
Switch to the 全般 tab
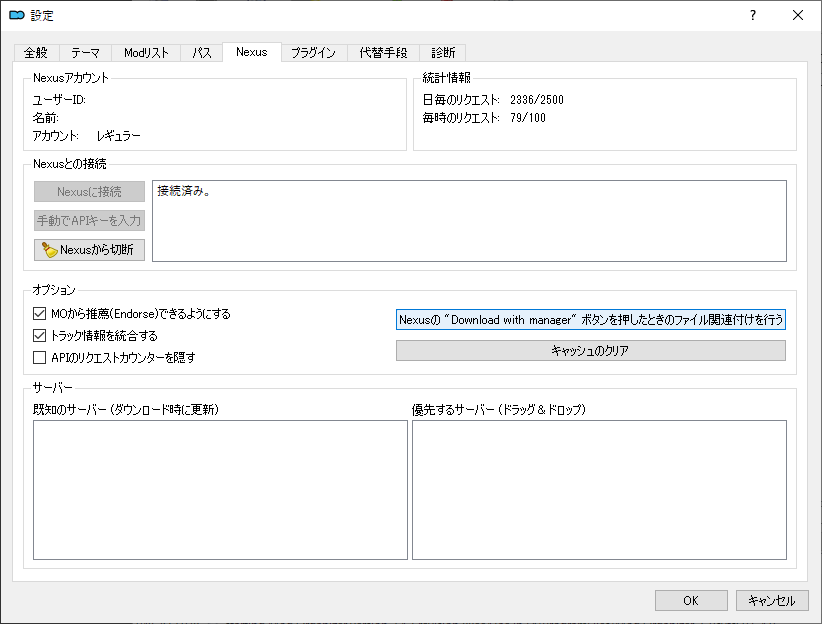click(x=36, y=53)
